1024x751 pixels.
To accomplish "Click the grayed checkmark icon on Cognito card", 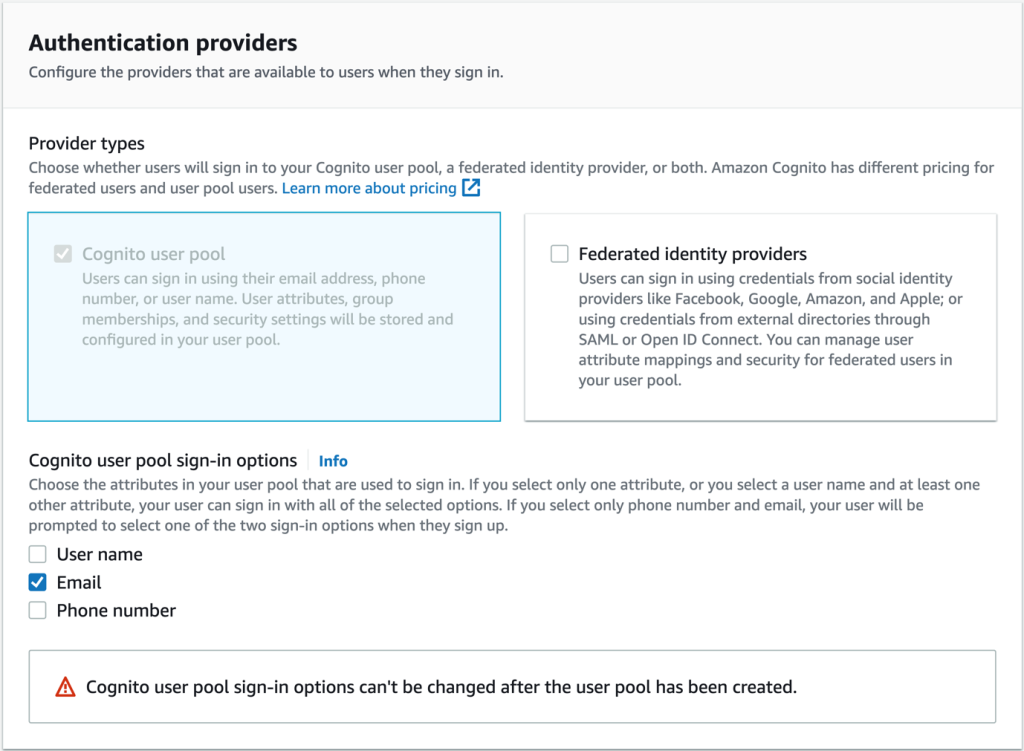I will (x=61, y=254).
